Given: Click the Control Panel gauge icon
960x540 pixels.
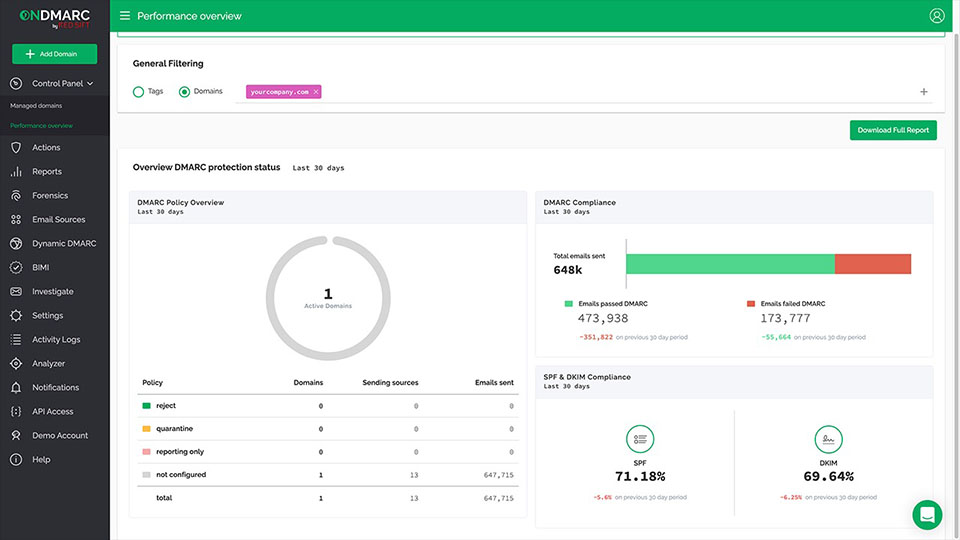Looking at the screenshot, I should click(x=16, y=83).
